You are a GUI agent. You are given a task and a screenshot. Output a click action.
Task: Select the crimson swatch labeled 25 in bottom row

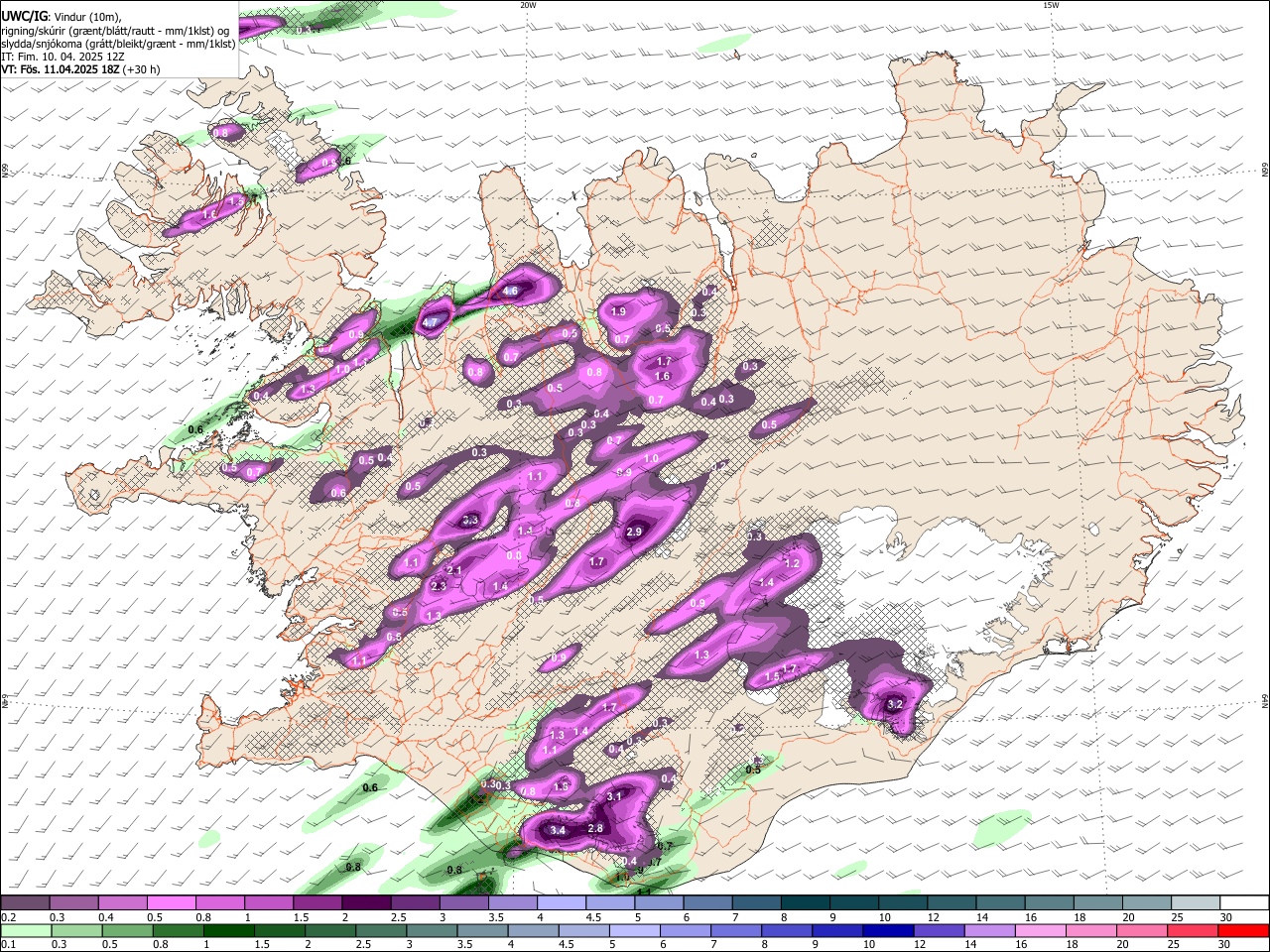(x=1192, y=931)
